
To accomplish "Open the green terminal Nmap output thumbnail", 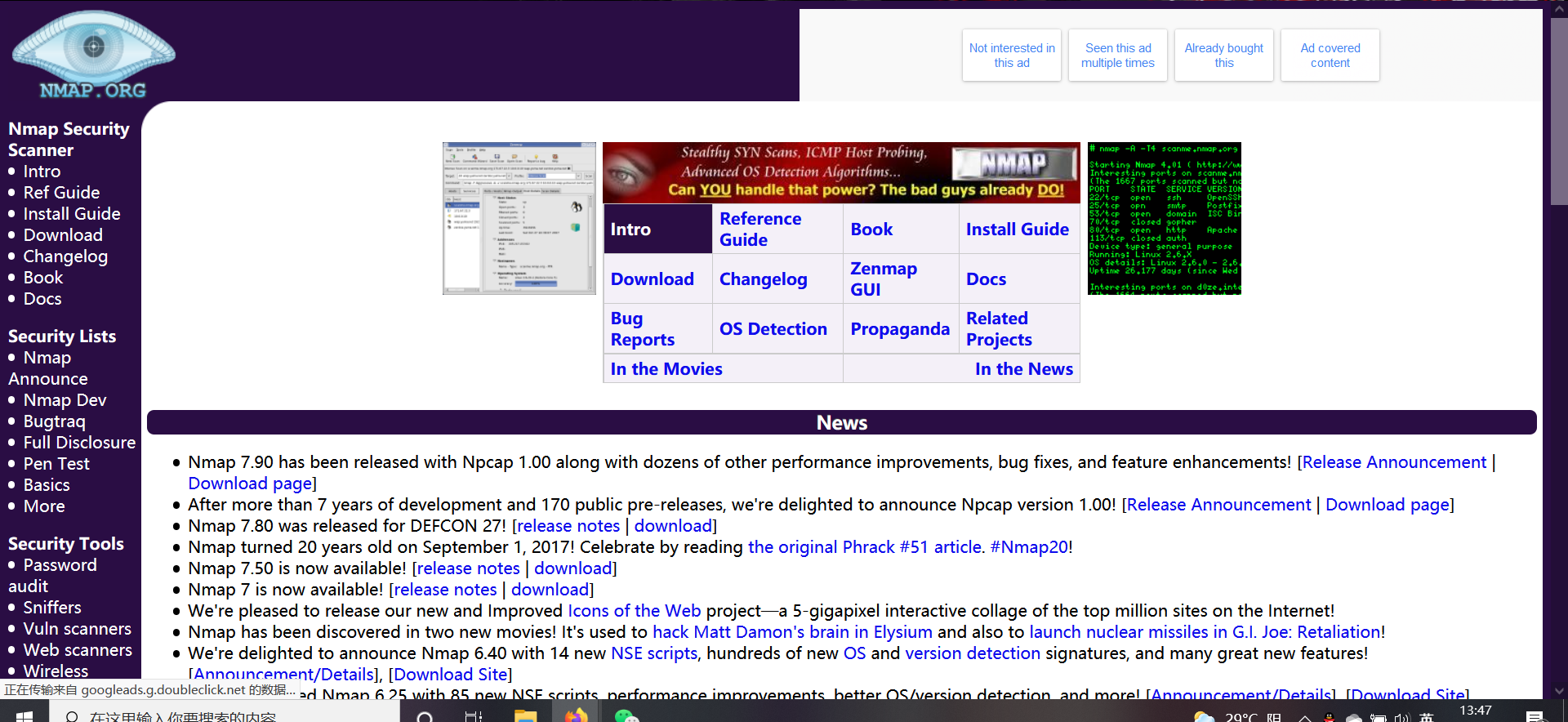I will (x=1165, y=218).
